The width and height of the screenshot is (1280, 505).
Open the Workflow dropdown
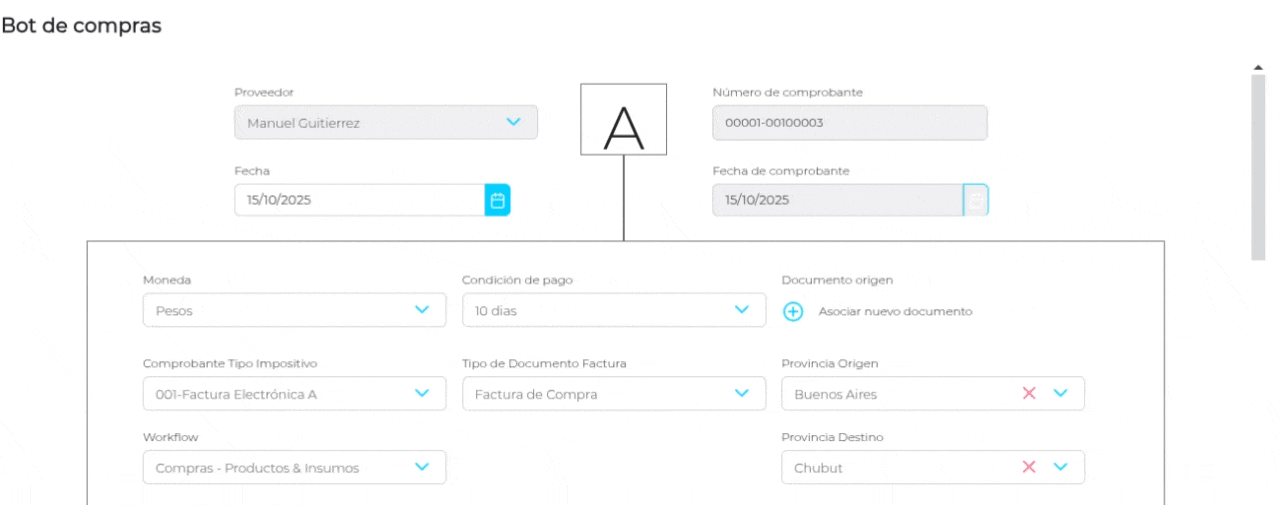click(x=422, y=467)
